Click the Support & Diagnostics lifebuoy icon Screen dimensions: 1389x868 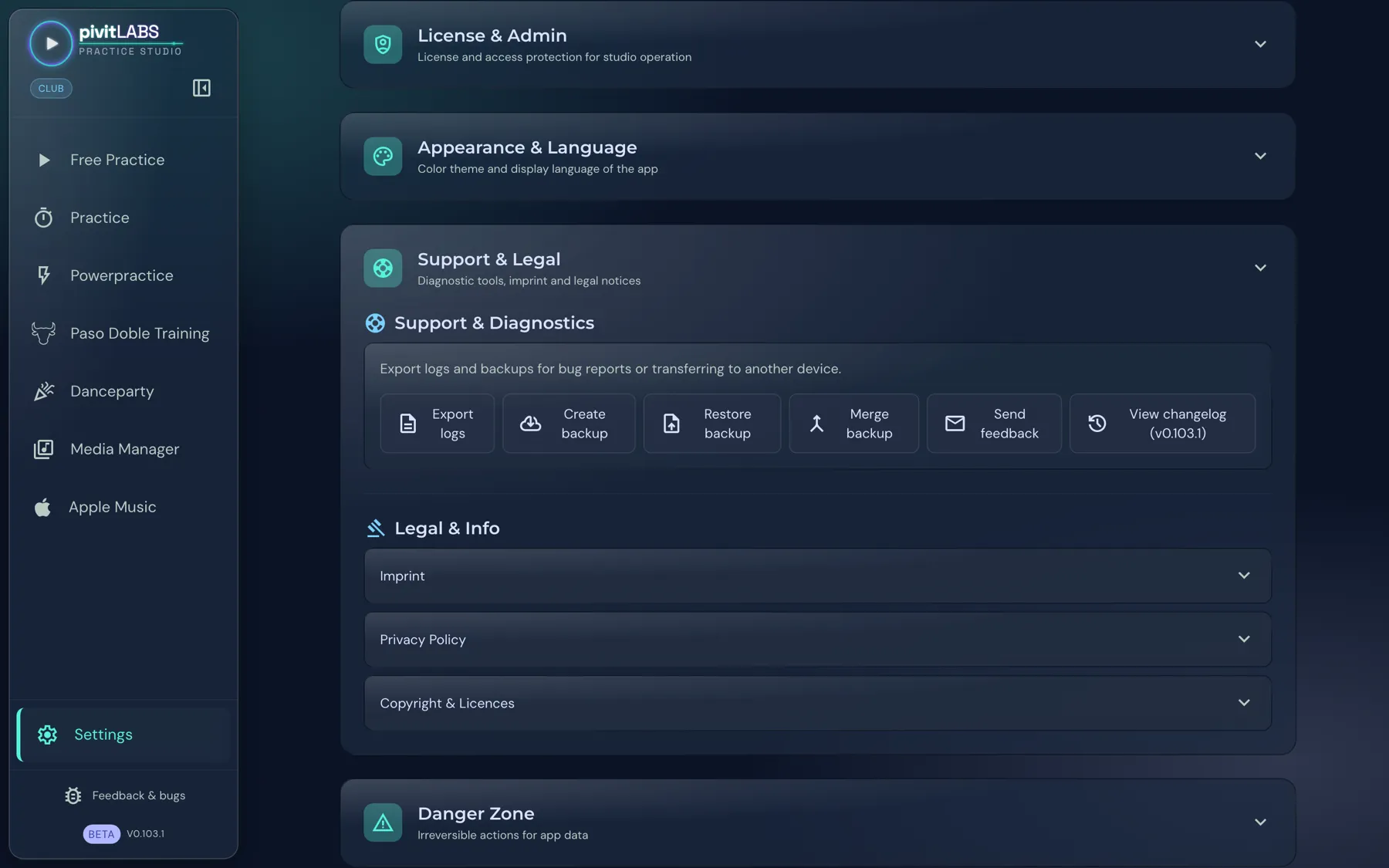375,323
